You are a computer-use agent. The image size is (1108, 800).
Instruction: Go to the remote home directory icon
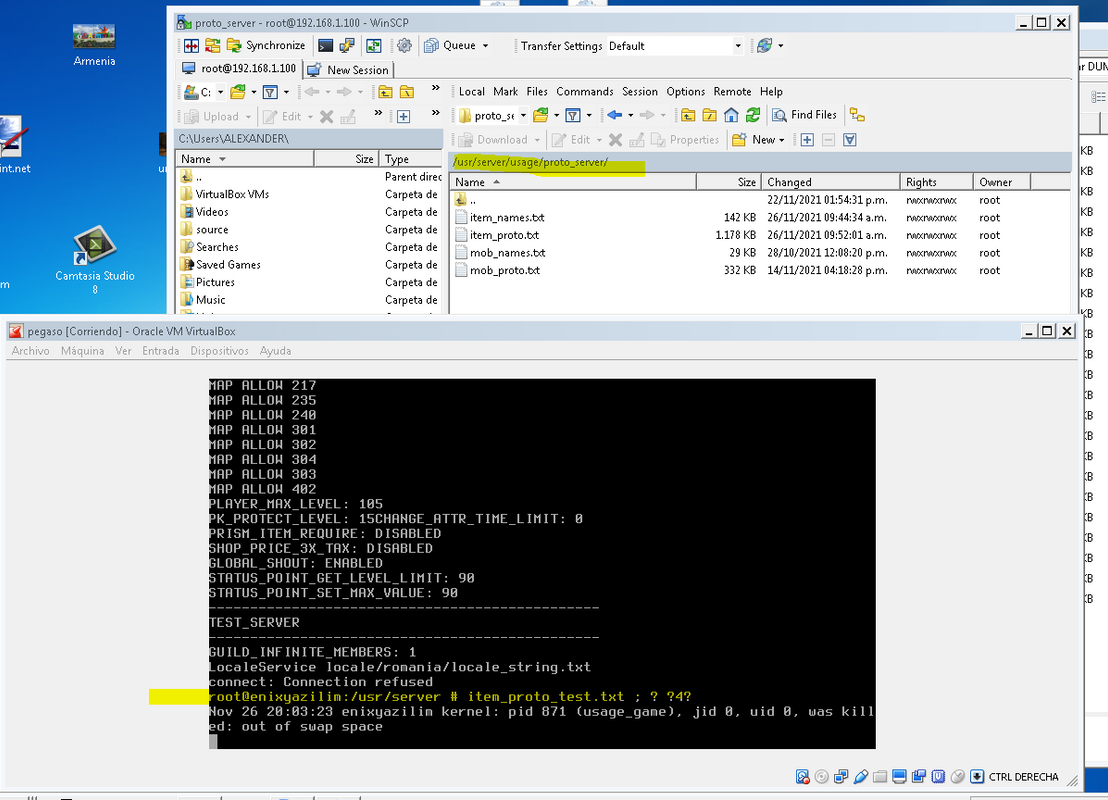[x=731, y=114]
